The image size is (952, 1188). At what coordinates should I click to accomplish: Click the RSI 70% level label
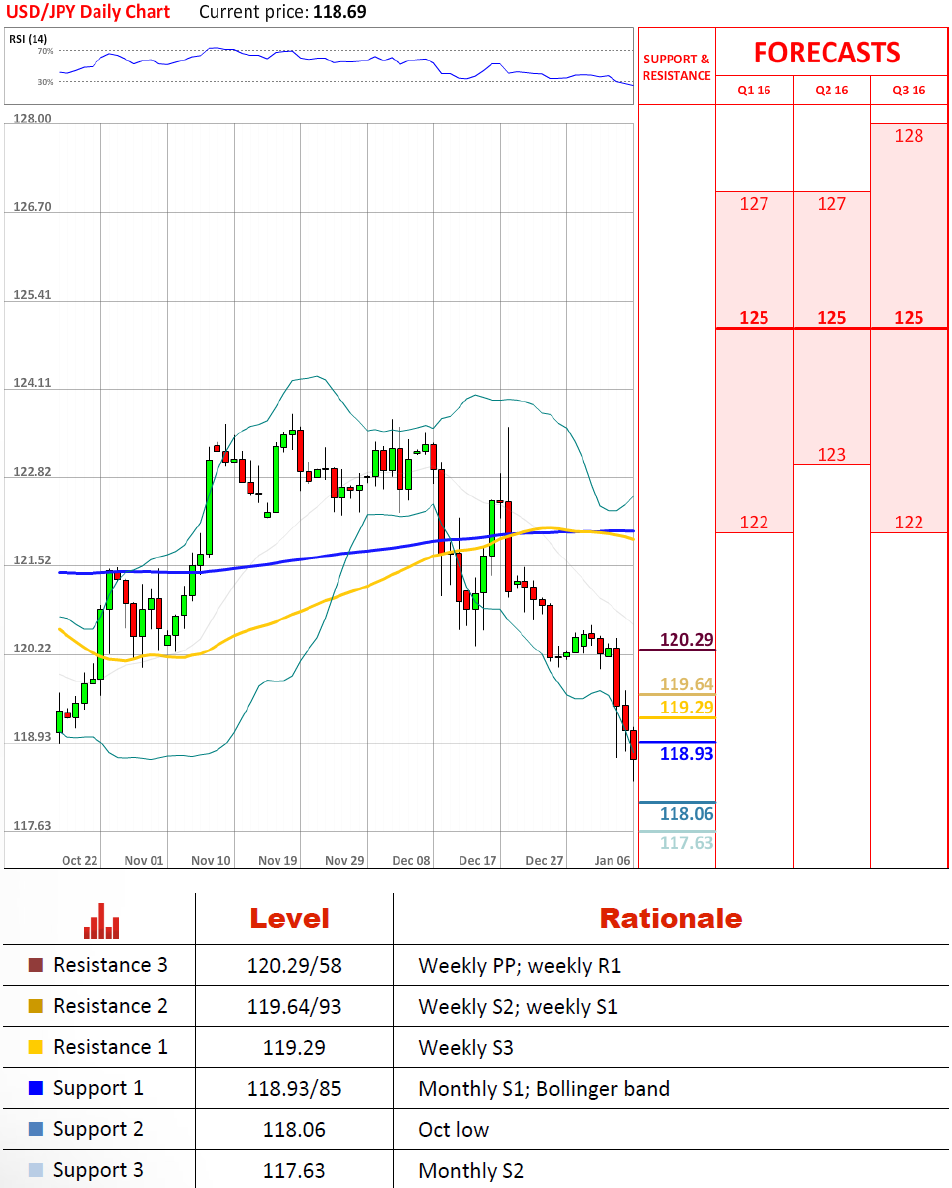45,51
